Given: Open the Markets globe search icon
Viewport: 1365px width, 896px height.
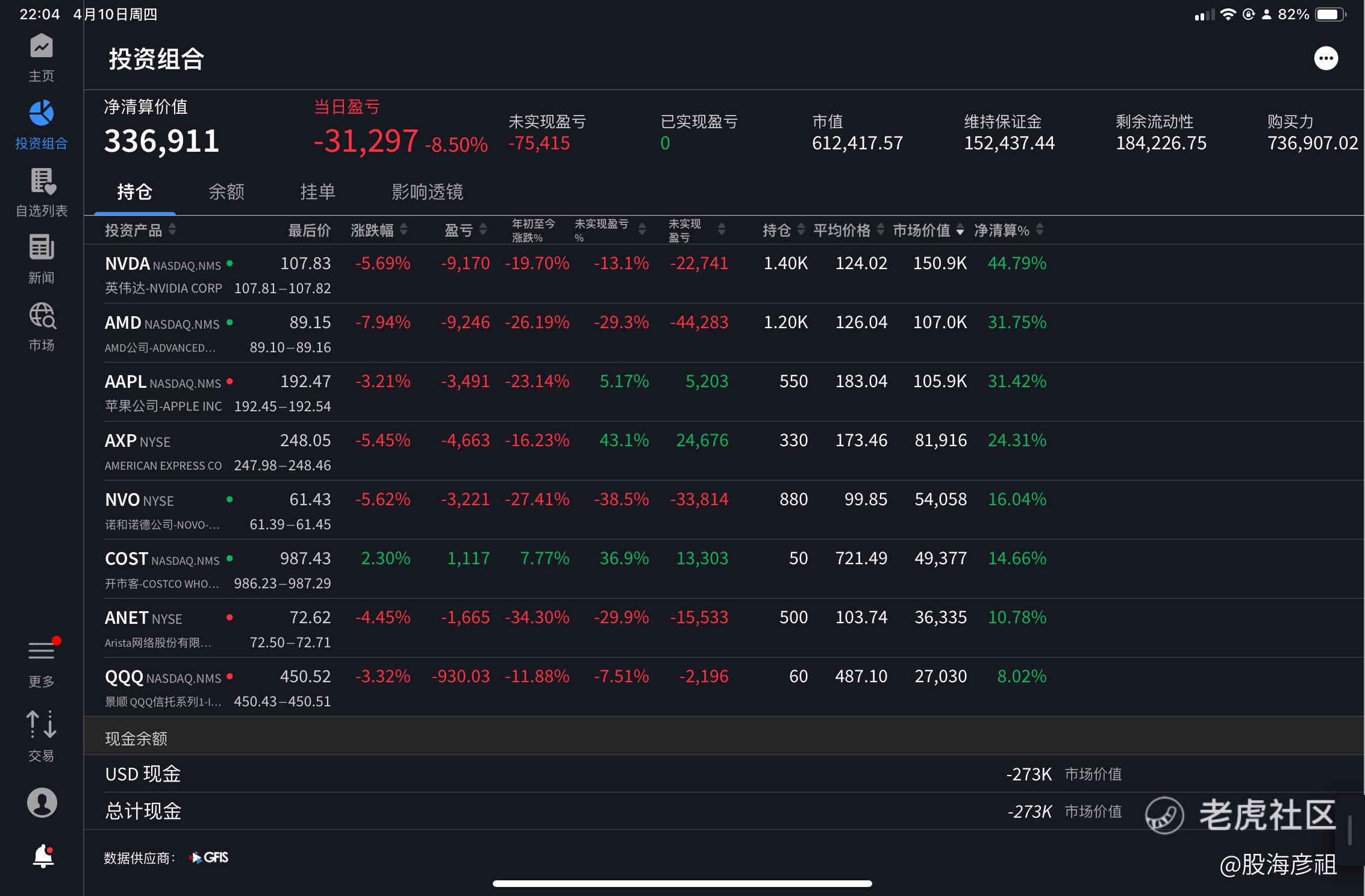Looking at the screenshot, I should (x=42, y=316).
